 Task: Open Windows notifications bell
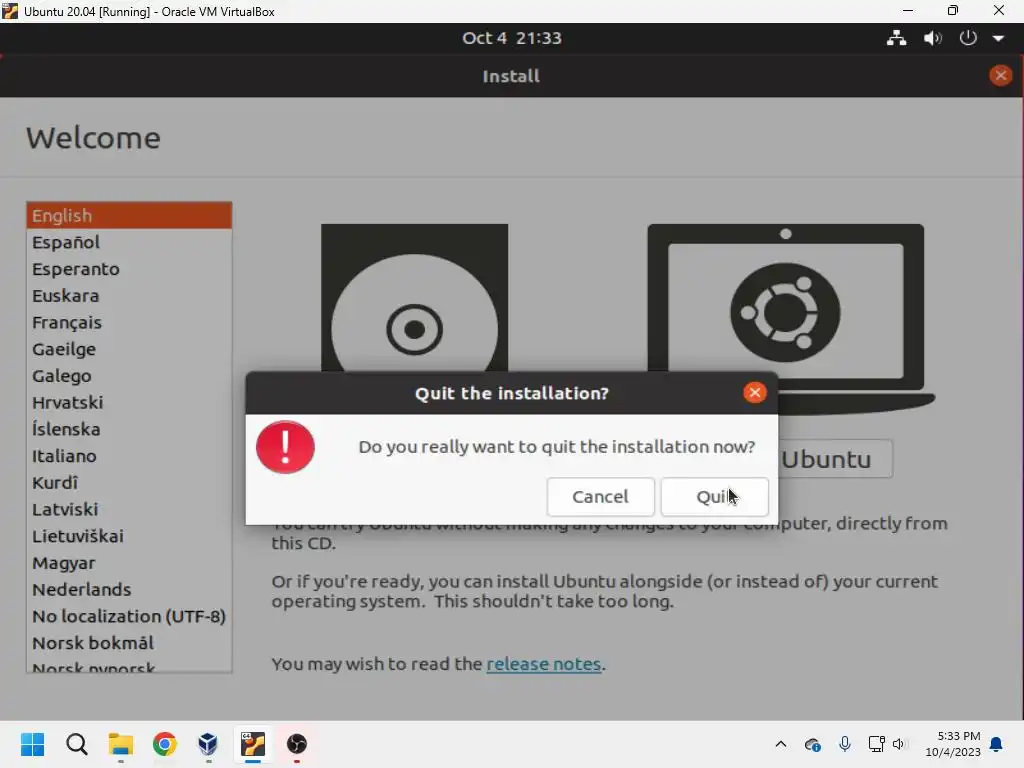(x=996, y=744)
